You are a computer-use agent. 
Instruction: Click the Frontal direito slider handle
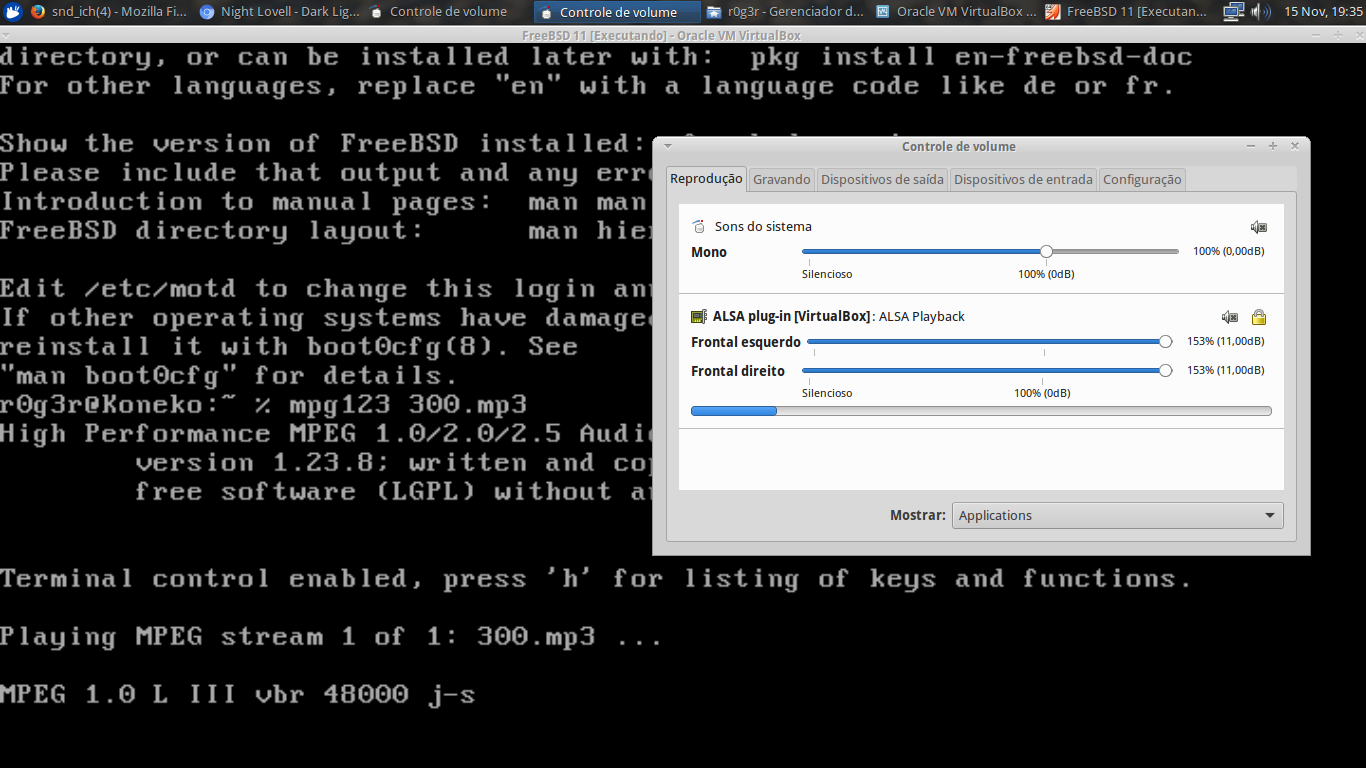pyautogui.click(x=1165, y=371)
